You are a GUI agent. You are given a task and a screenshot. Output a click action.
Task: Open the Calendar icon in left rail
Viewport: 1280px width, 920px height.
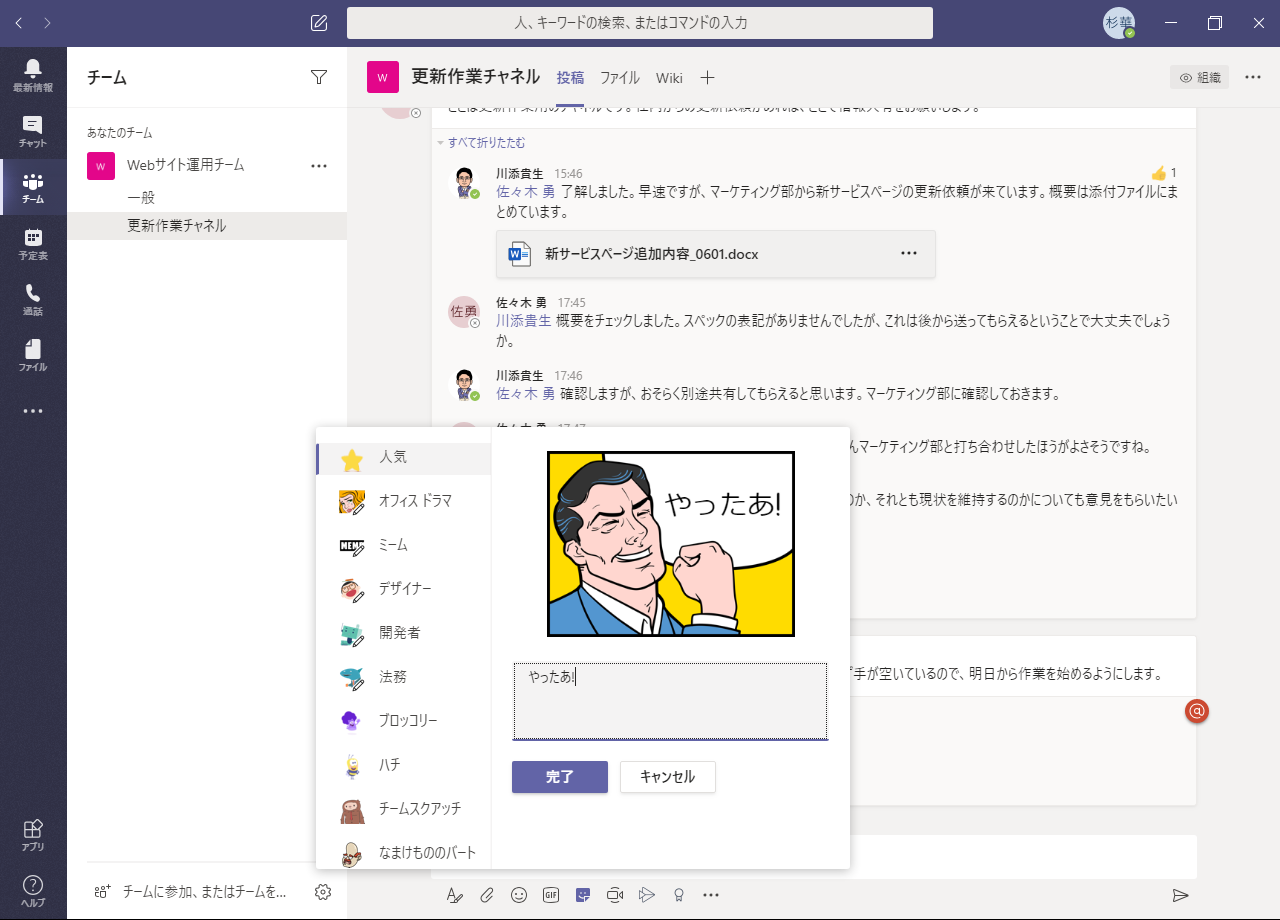pyautogui.click(x=33, y=243)
